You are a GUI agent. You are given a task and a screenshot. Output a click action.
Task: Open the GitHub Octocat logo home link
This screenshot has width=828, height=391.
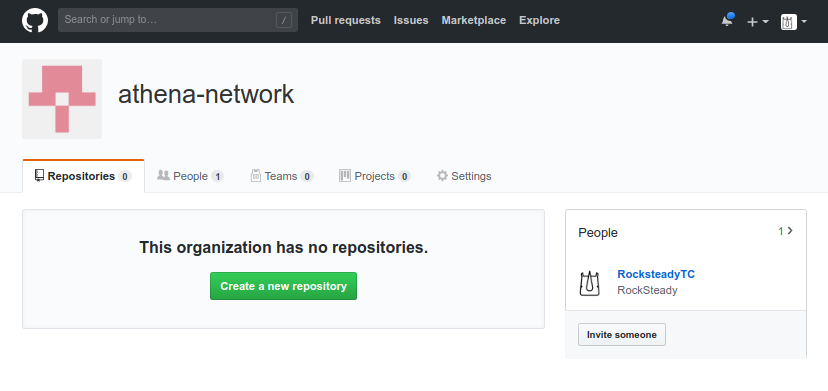(x=35, y=20)
